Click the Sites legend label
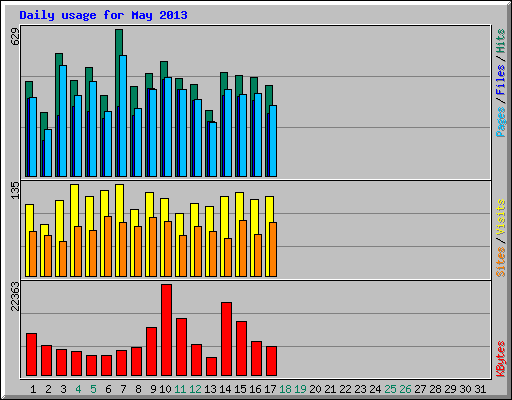Screen dimensions: 512x400 click(x=500, y=262)
